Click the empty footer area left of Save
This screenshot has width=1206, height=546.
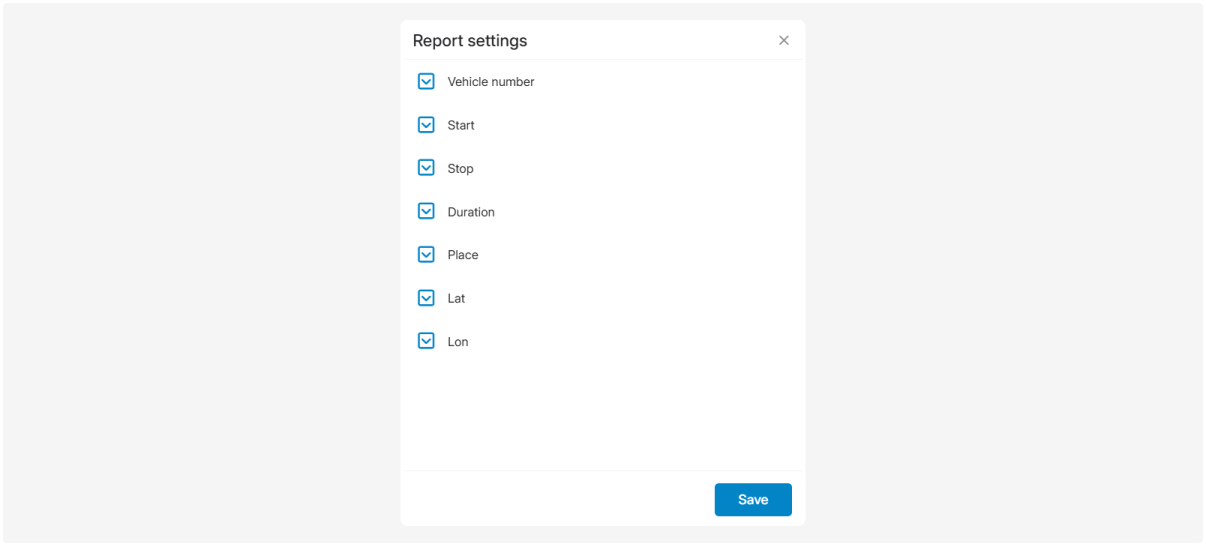click(550, 499)
